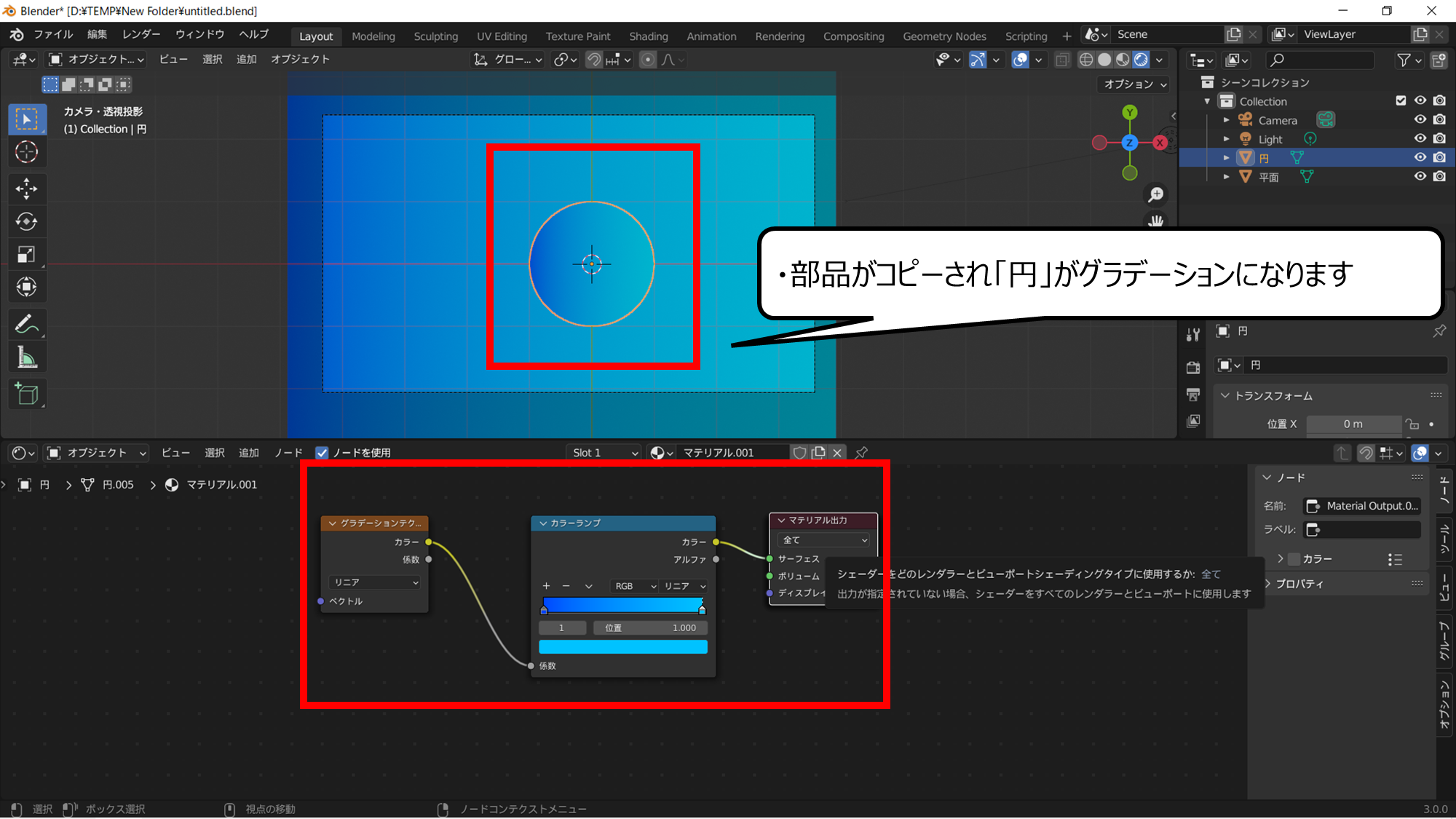Toggle X-ray viewport mode
1456x819 pixels.
[x=1062, y=60]
